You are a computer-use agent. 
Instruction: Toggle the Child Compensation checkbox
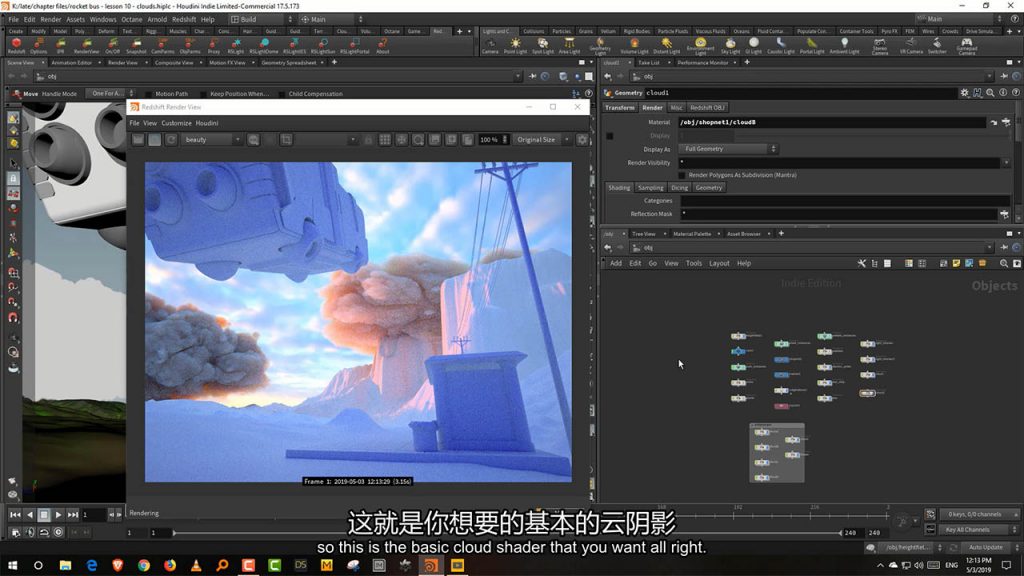coord(280,94)
